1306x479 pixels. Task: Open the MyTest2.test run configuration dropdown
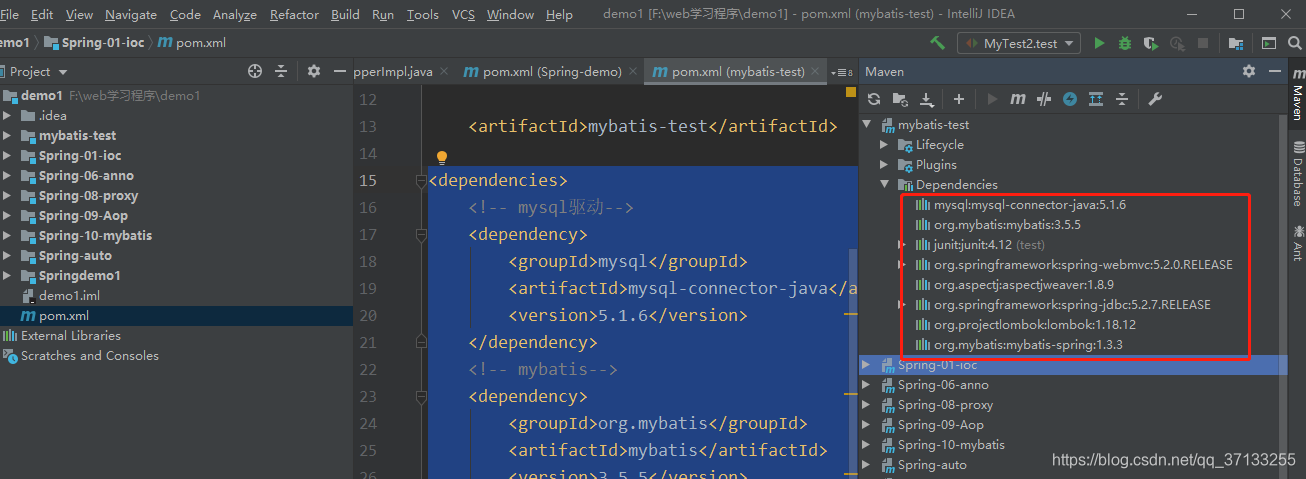coord(1019,43)
